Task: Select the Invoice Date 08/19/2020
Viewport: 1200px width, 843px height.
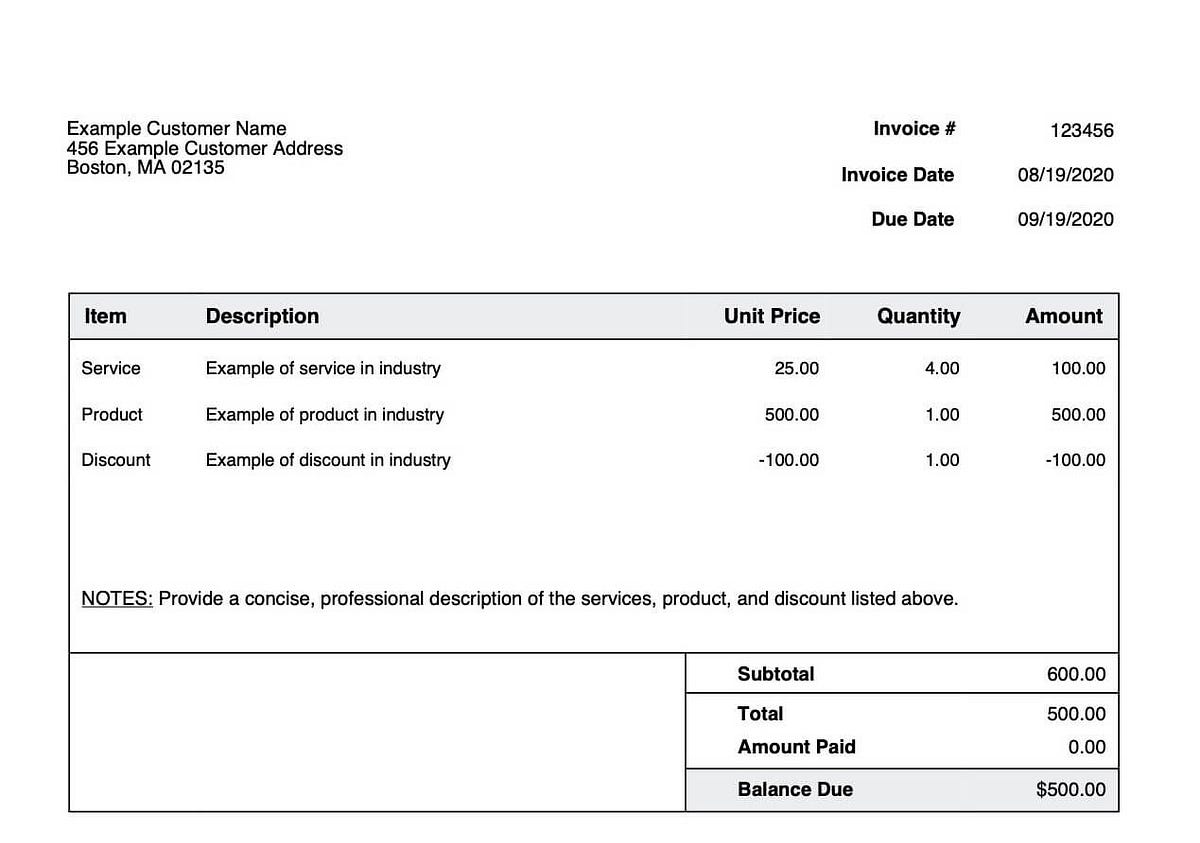Action: click(1065, 175)
